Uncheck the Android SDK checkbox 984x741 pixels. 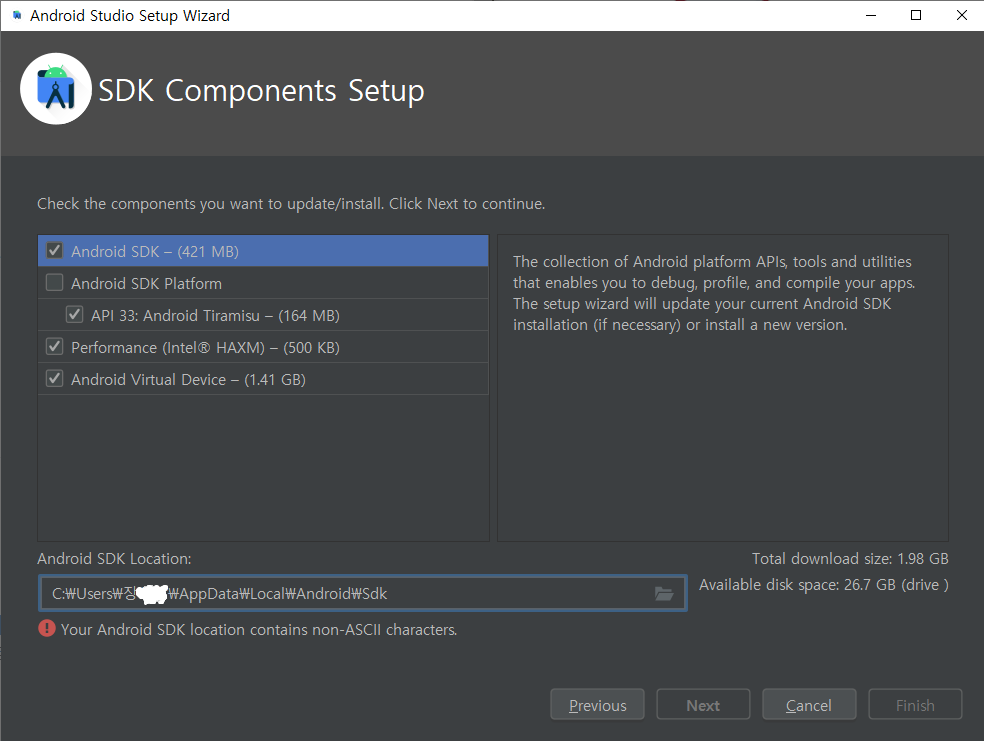[55, 250]
